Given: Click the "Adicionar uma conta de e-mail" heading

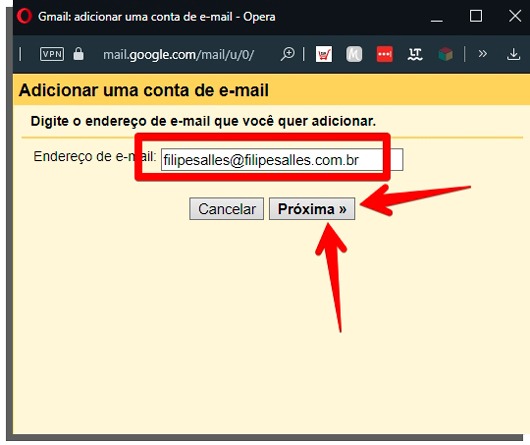Looking at the screenshot, I should pyautogui.click(x=144, y=91).
